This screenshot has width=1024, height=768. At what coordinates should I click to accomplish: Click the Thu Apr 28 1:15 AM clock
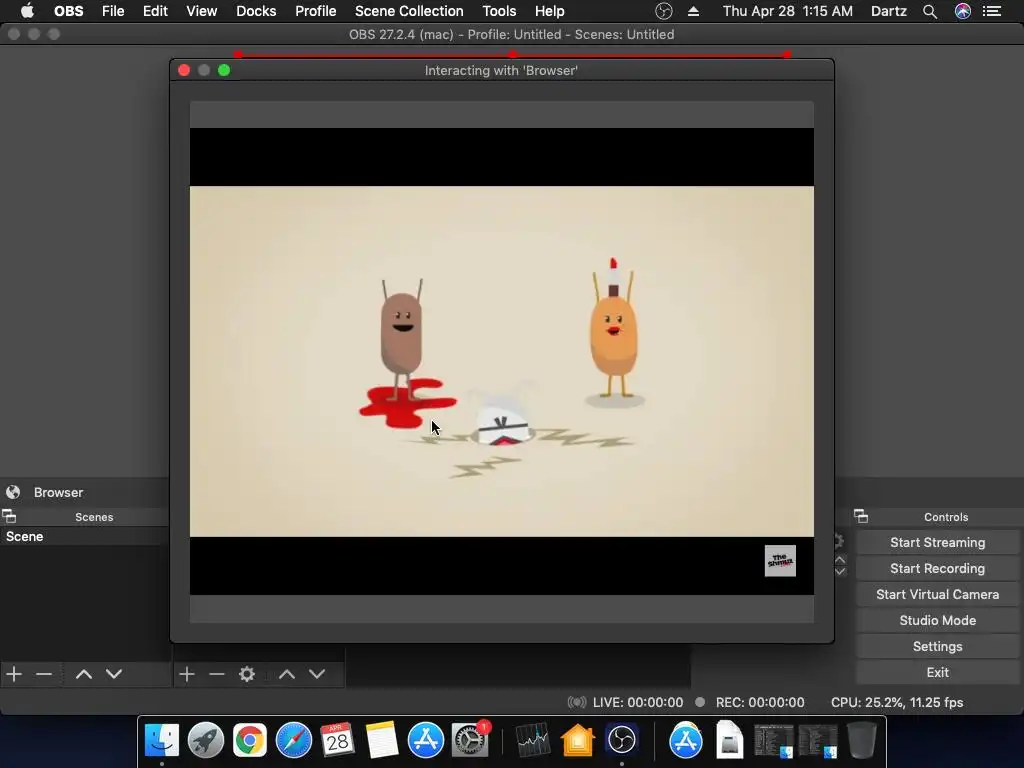[x=788, y=11]
